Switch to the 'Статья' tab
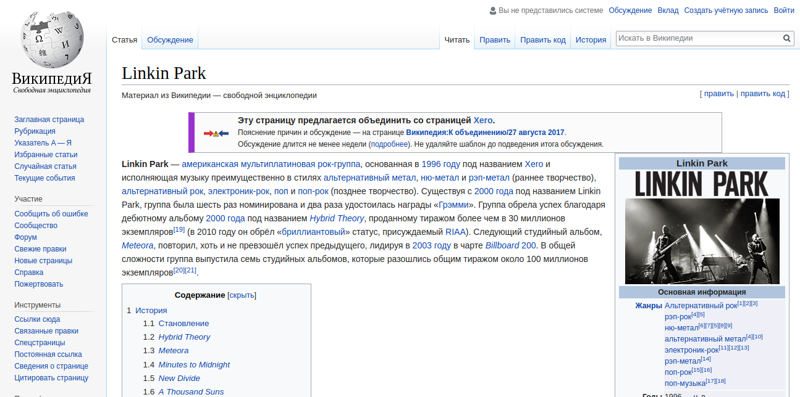This screenshot has height=397, width=800. 124,40
